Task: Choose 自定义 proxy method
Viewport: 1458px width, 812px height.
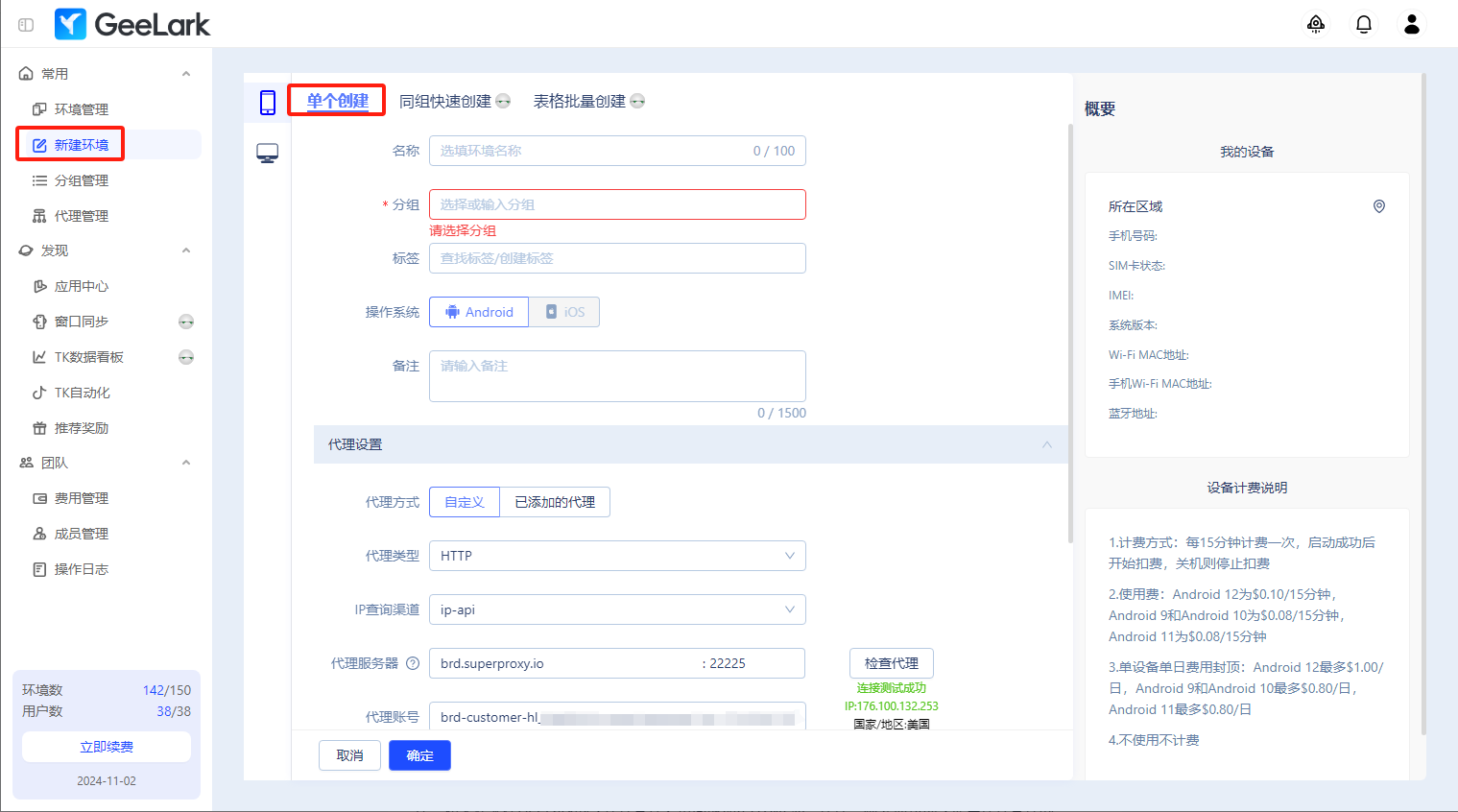Action: [x=465, y=502]
